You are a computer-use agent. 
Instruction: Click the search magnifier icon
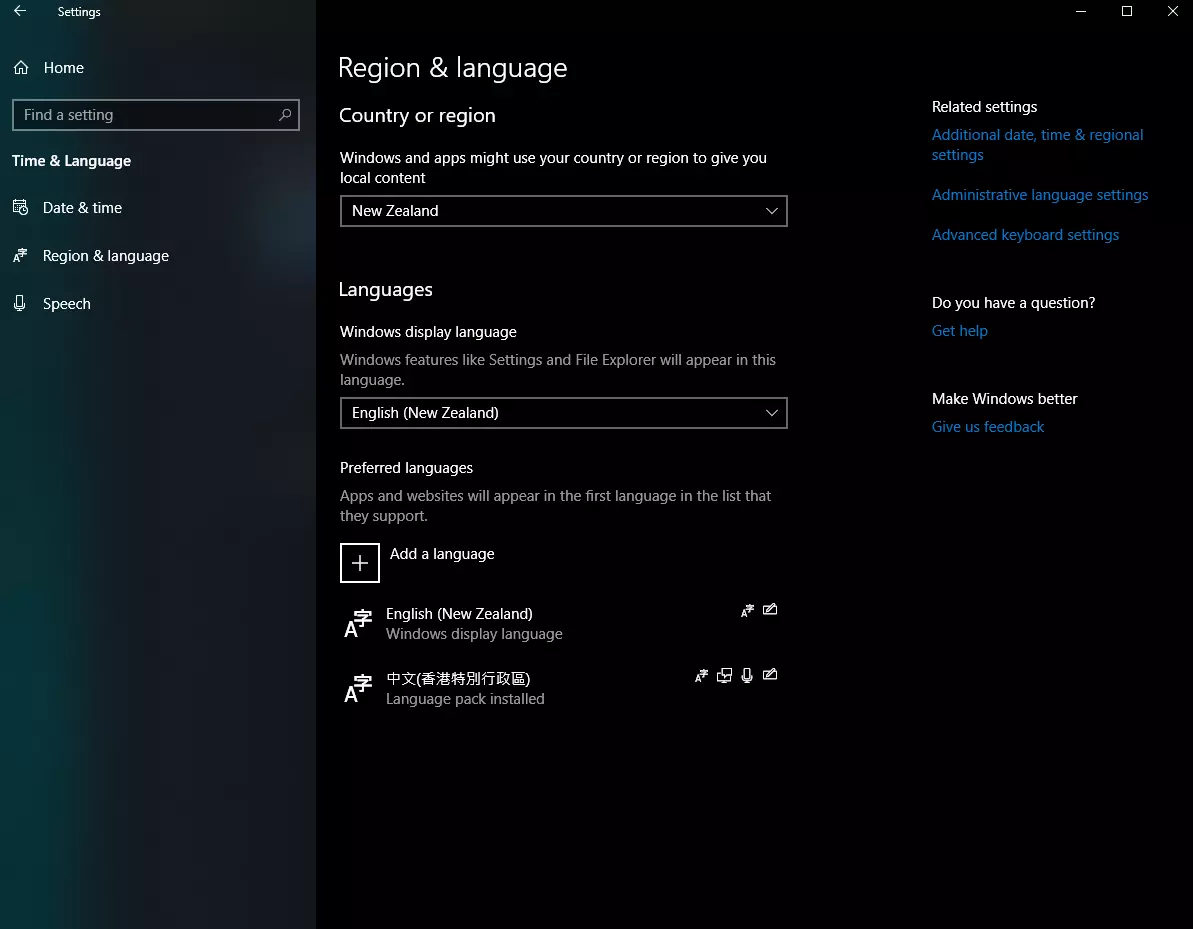pyautogui.click(x=285, y=115)
